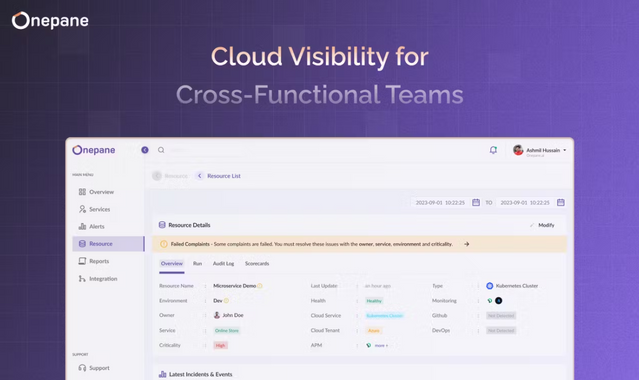Click the back chevron beside Resource List

coord(199,176)
